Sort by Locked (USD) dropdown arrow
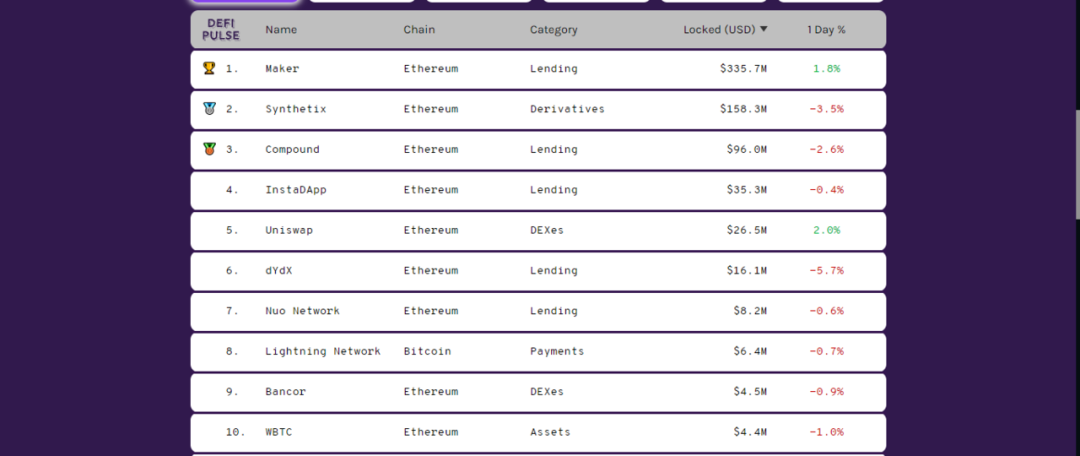 tap(764, 30)
